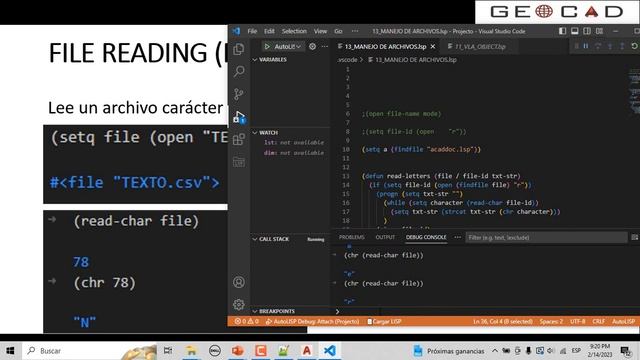Toggle primary side bar layout icon

[562, 31]
